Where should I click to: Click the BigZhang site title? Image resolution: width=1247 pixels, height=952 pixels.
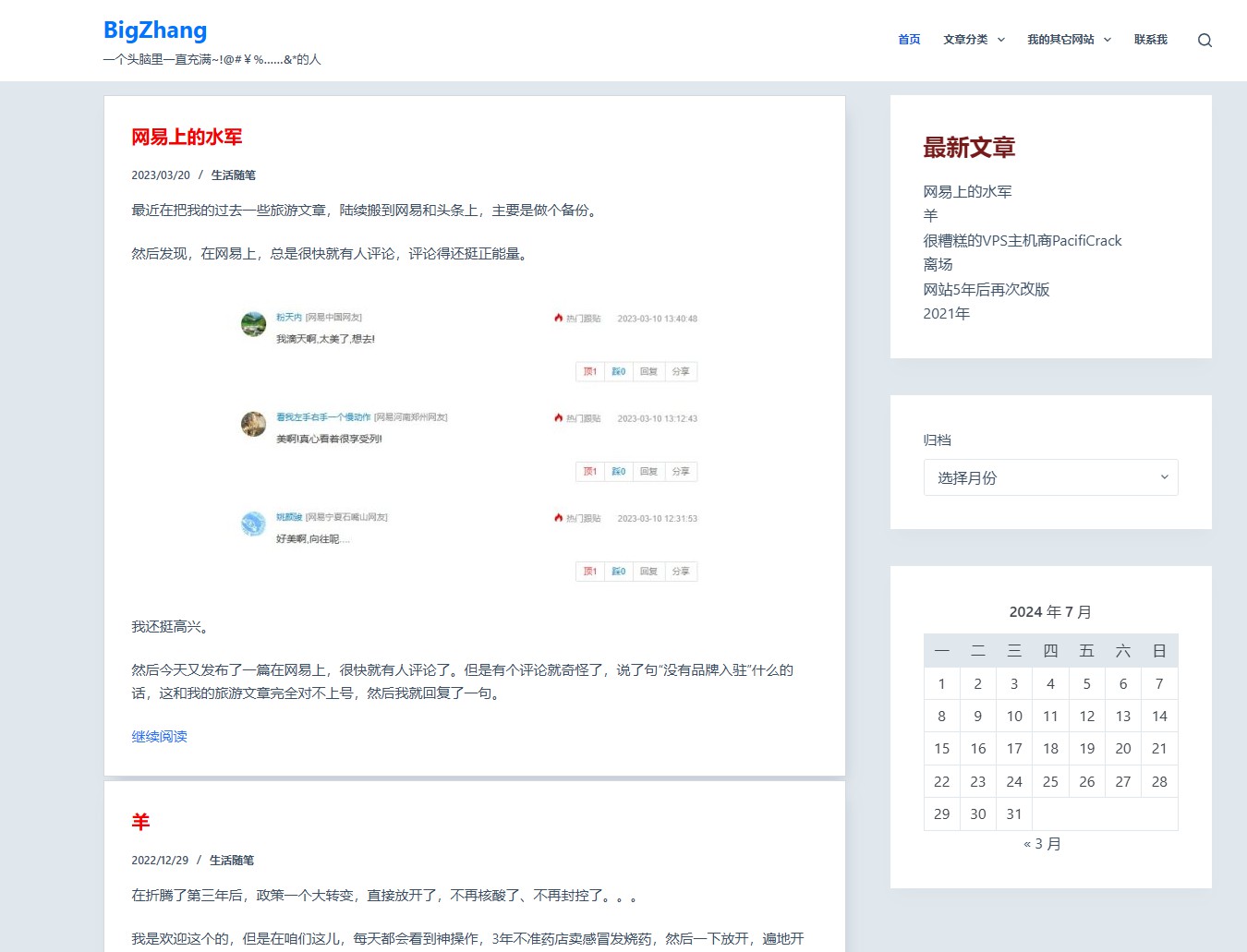tap(155, 30)
